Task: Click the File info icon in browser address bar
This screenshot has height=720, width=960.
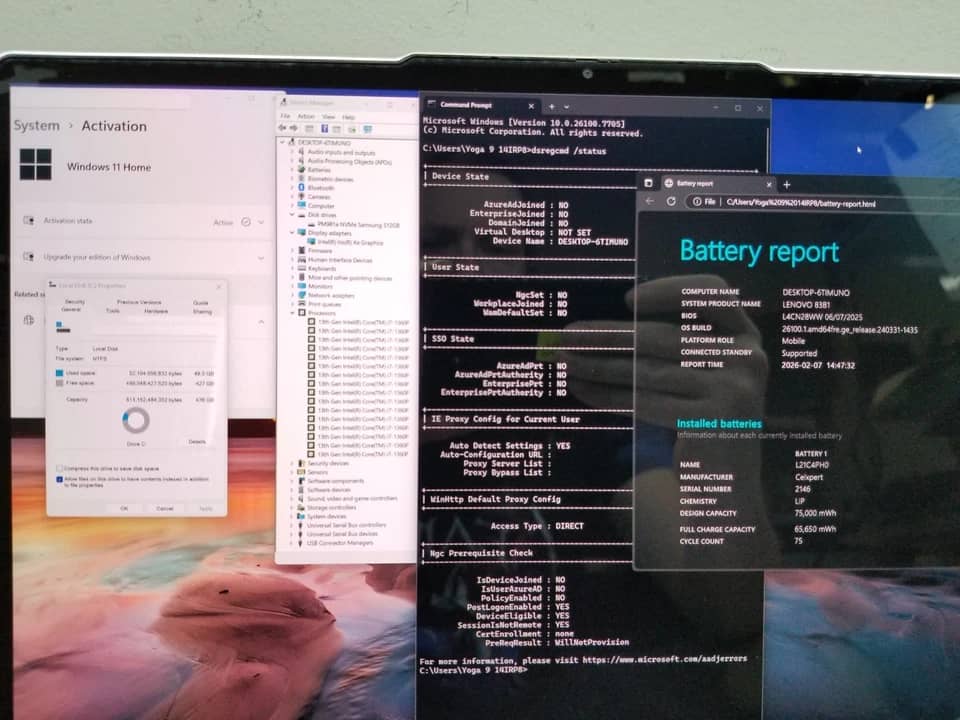Action: pyautogui.click(x=697, y=202)
